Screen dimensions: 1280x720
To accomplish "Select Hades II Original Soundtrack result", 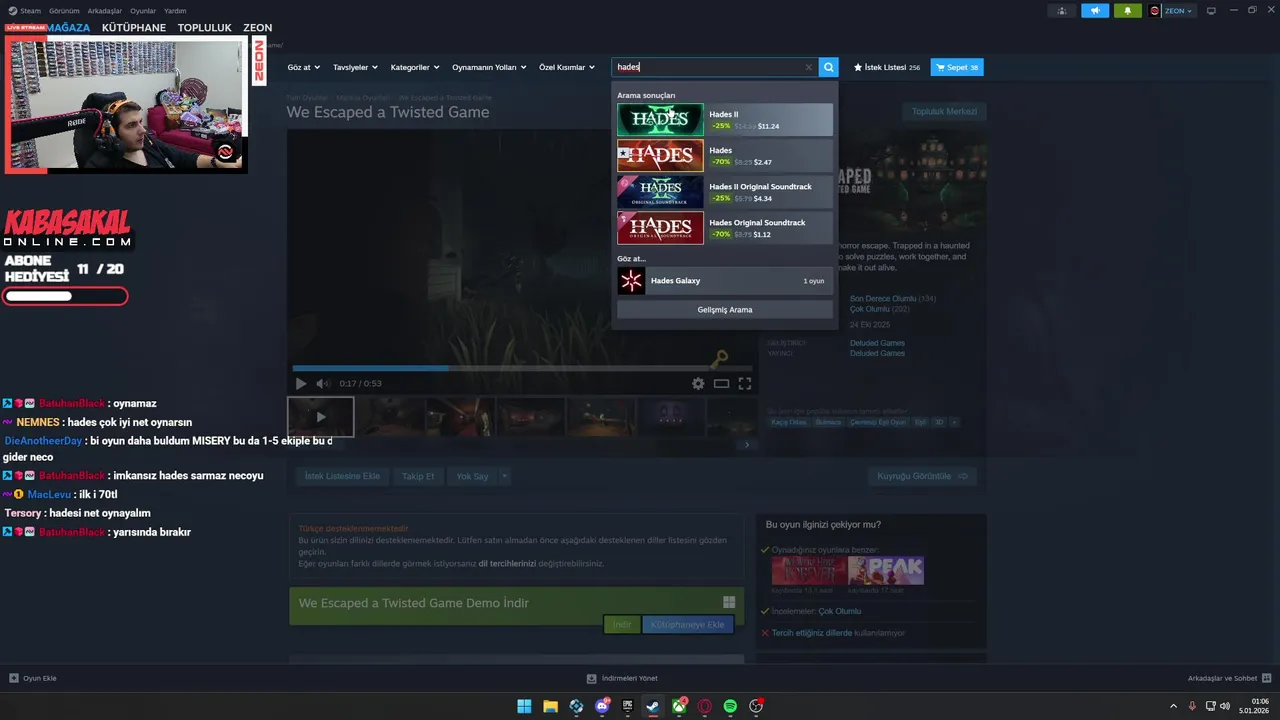I will point(725,192).
